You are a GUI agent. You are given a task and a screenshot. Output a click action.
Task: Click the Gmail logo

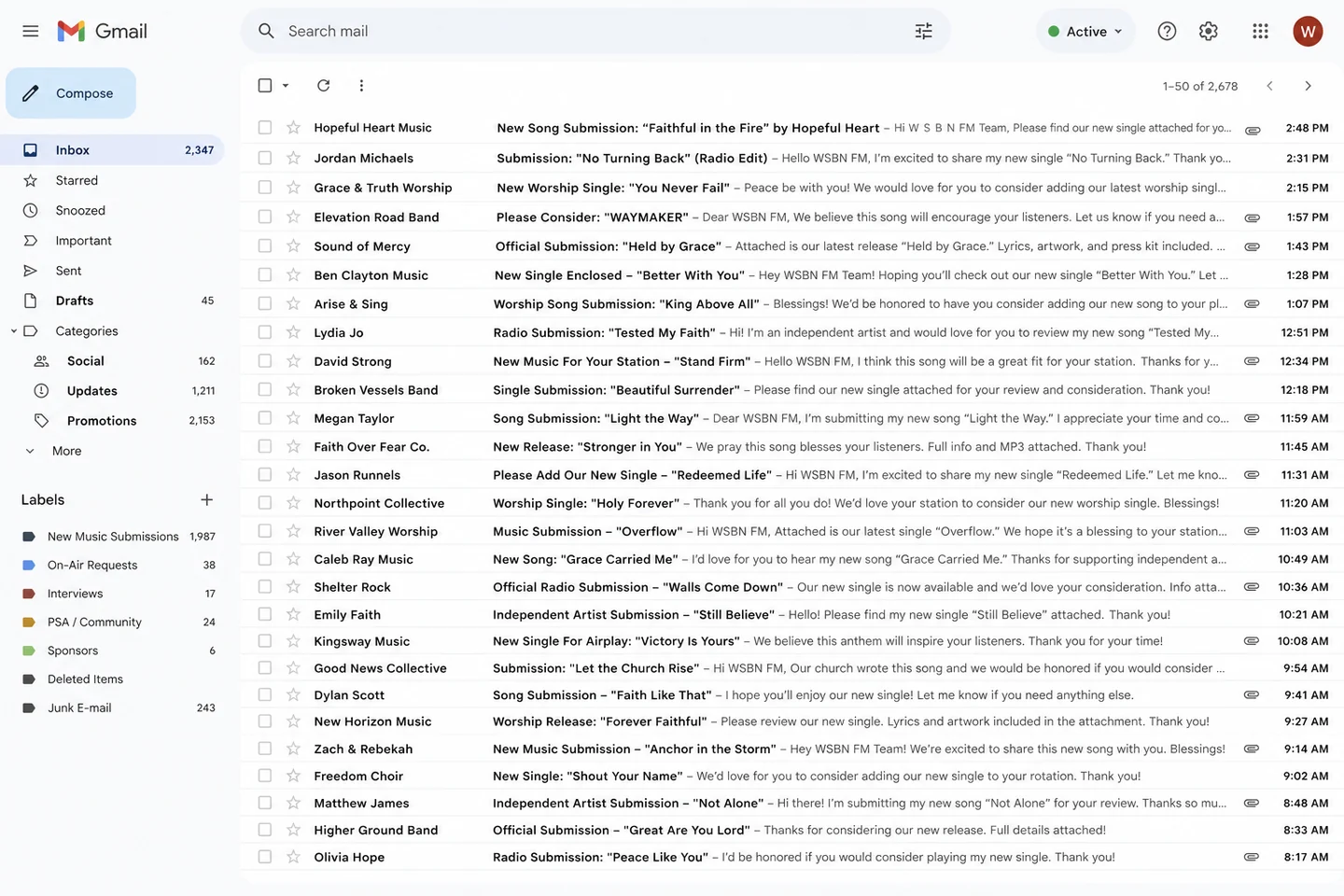103,31
